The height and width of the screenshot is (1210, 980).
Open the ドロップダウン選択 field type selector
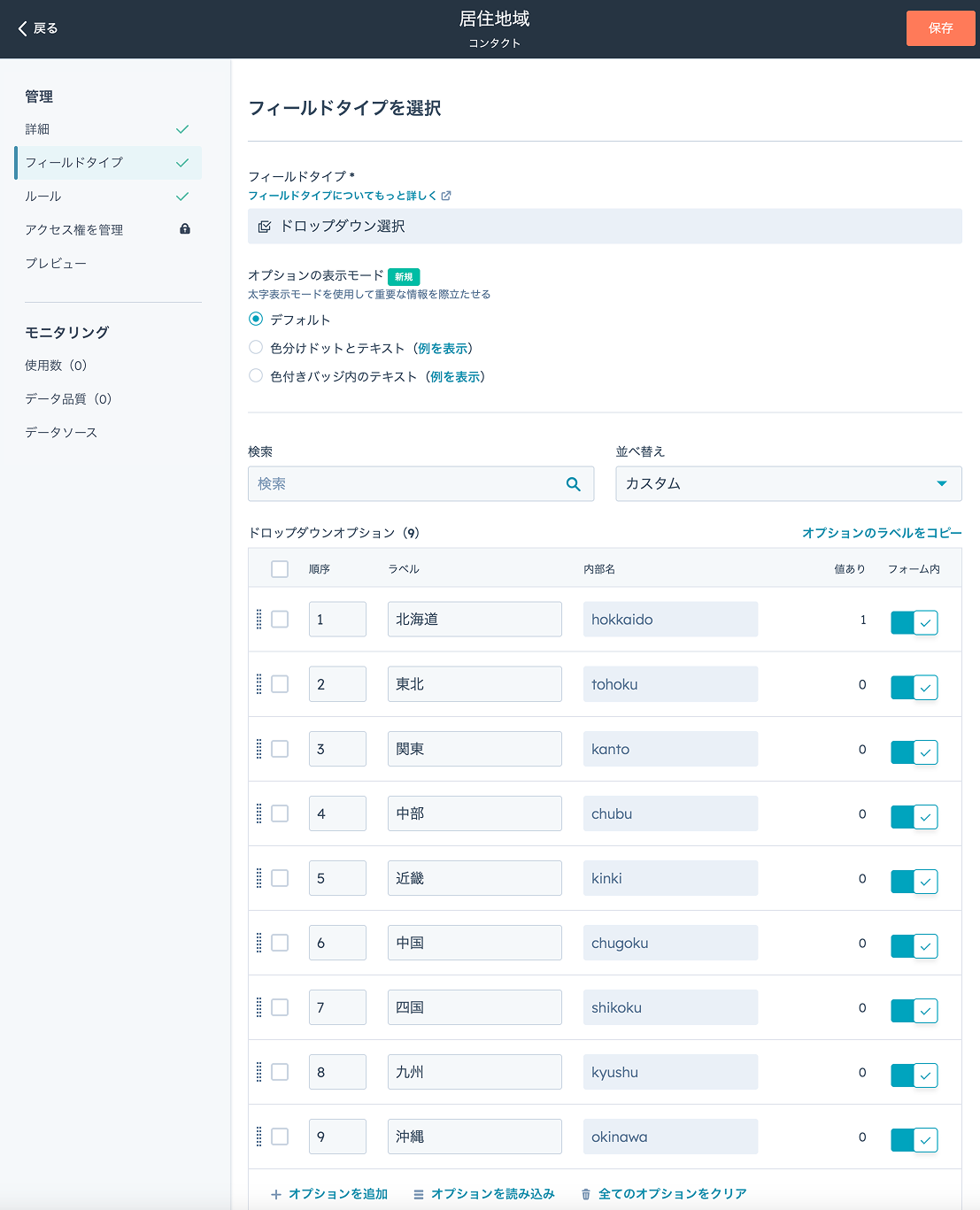click(x=605, y=227)
